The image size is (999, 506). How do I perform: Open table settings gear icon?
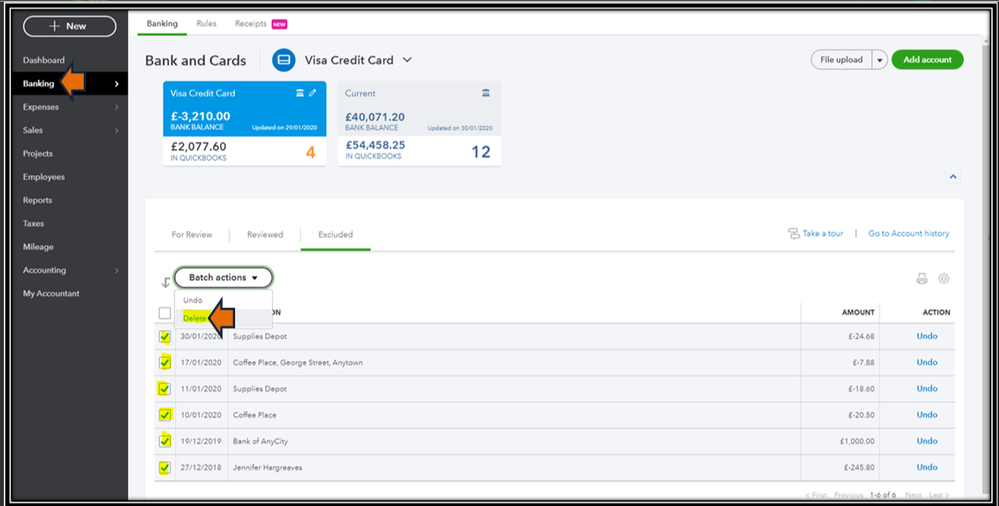tap(944, 278)
